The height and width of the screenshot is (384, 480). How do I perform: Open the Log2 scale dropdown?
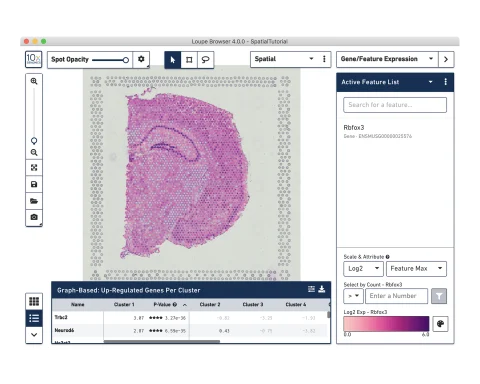(x=363, y=269)
